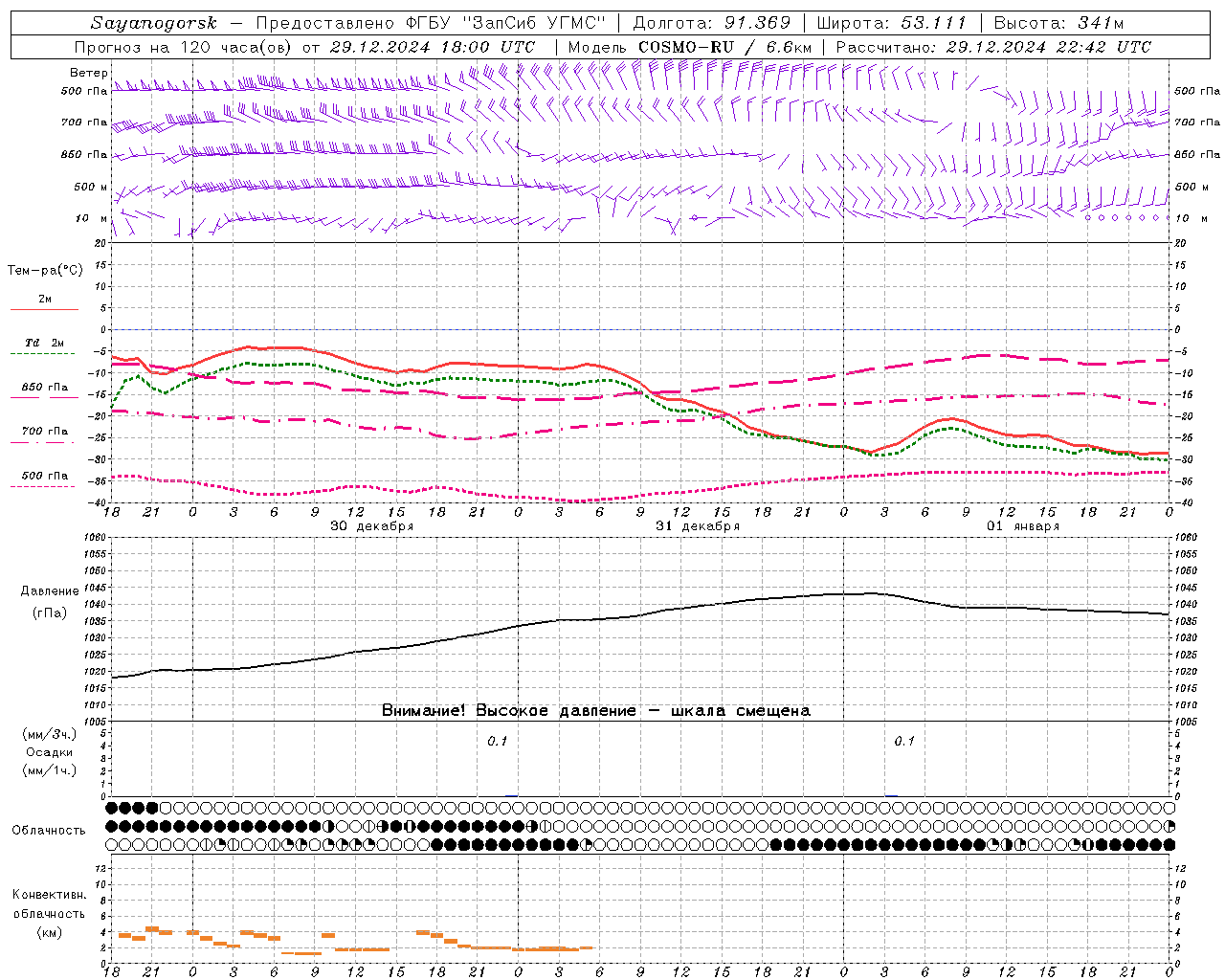Click the precipitation unit '(мм/1ч.)'
This screenshot has height=980, width=1225.
[50, 771]
